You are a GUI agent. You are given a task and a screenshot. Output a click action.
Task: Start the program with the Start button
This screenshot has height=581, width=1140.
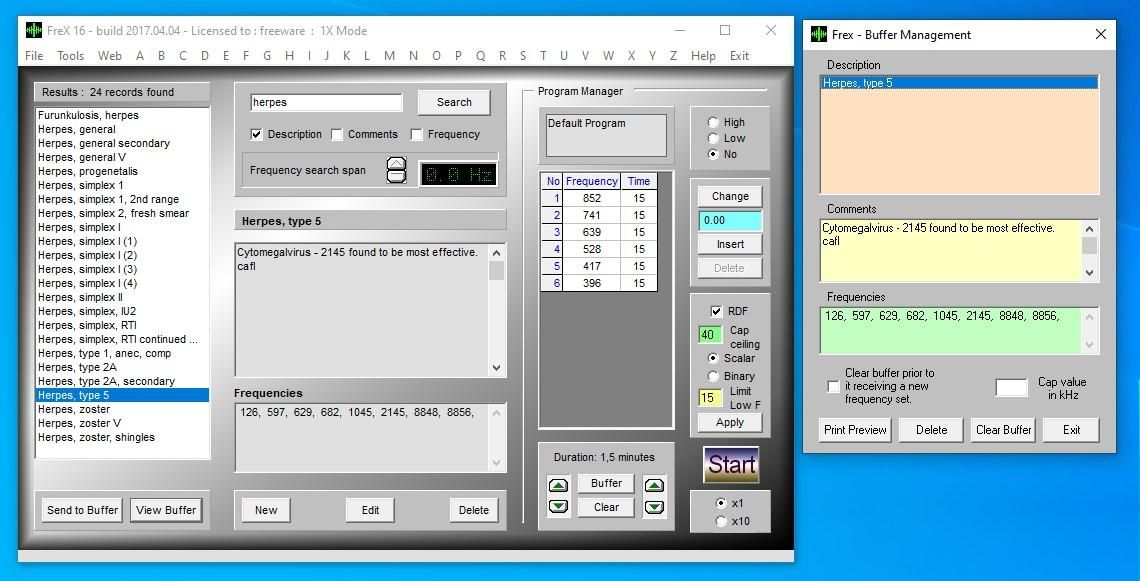pos(731,465)
